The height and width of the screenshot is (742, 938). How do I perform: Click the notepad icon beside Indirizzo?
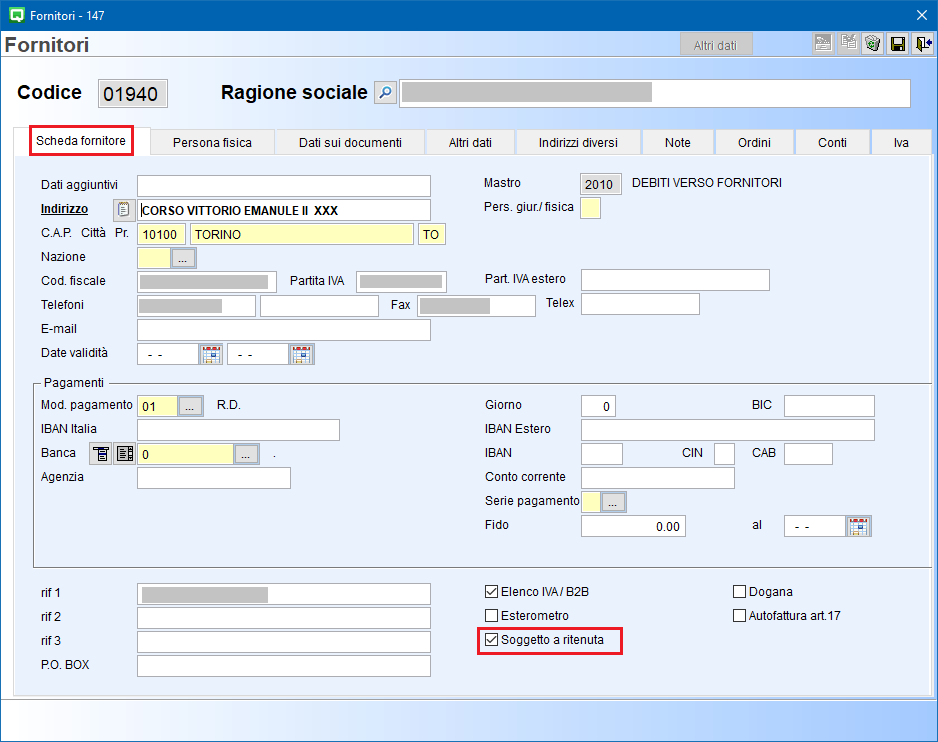(123, 210)
